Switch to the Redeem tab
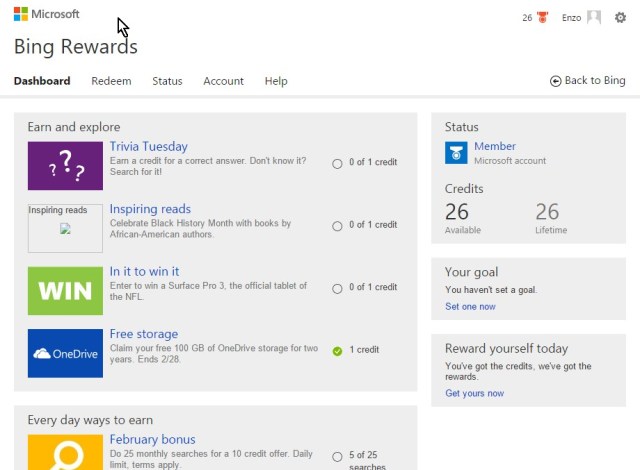Screen dimensions: 640x470 (111, 81)
